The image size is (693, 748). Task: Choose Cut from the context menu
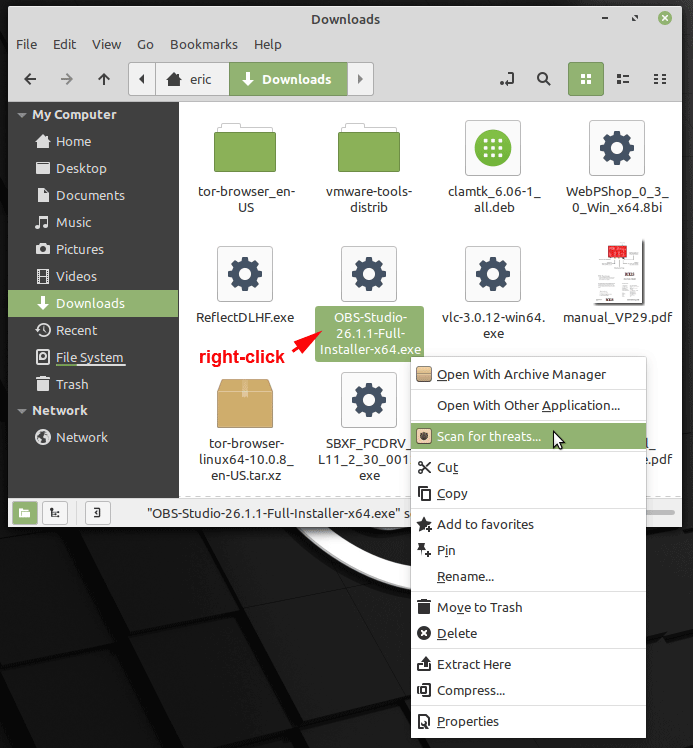[528, 468]
